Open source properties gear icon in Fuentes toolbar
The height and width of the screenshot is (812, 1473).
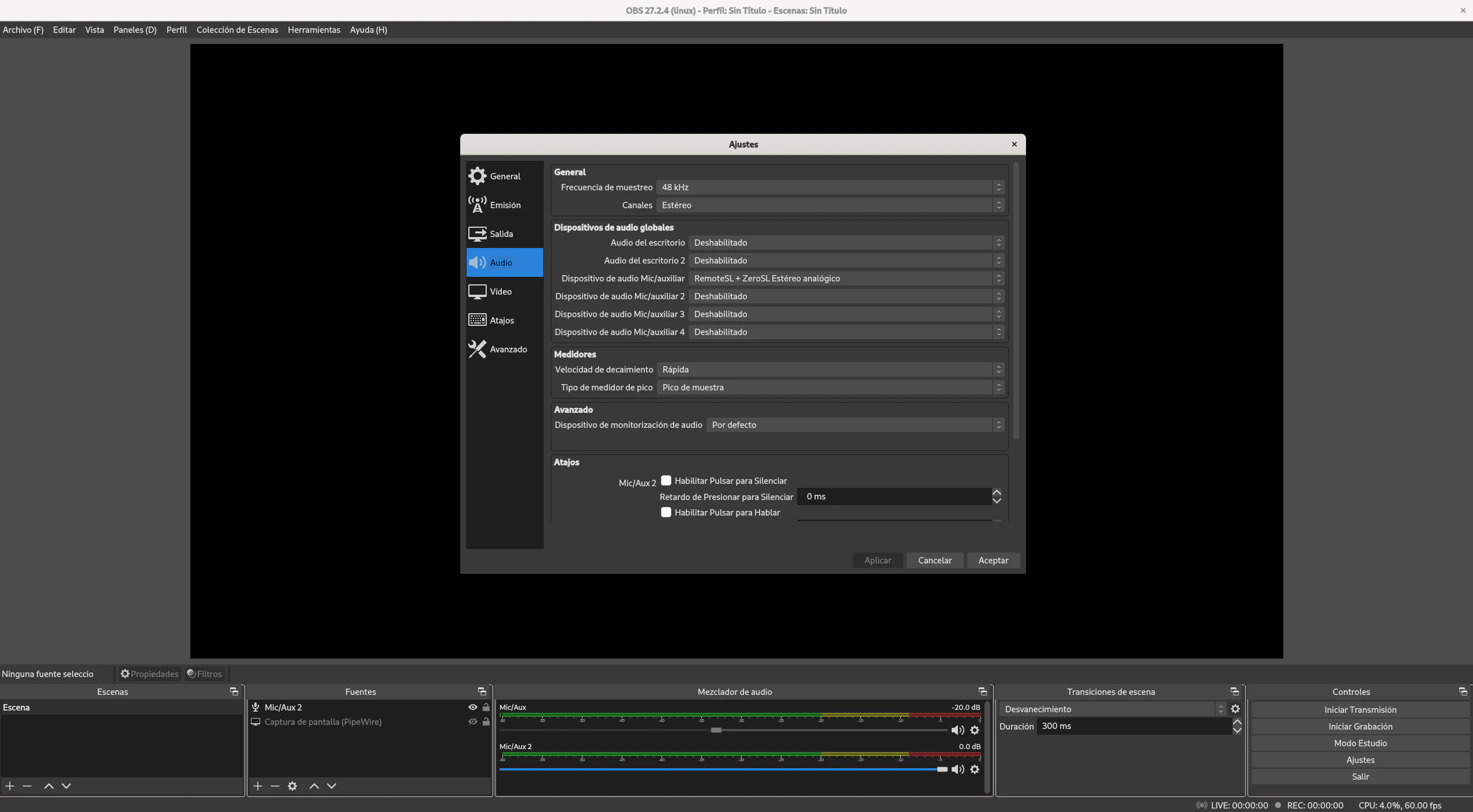pyautogui.click(x=292, y=786)
